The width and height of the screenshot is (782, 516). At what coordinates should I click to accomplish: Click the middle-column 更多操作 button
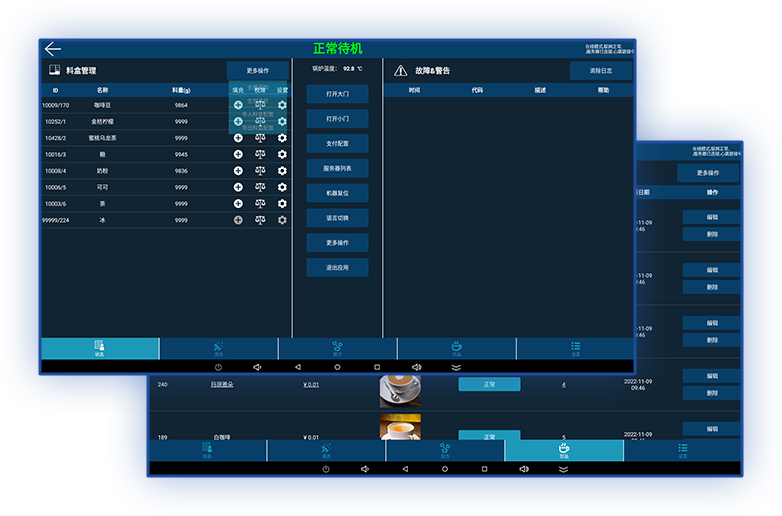(337, 243)
